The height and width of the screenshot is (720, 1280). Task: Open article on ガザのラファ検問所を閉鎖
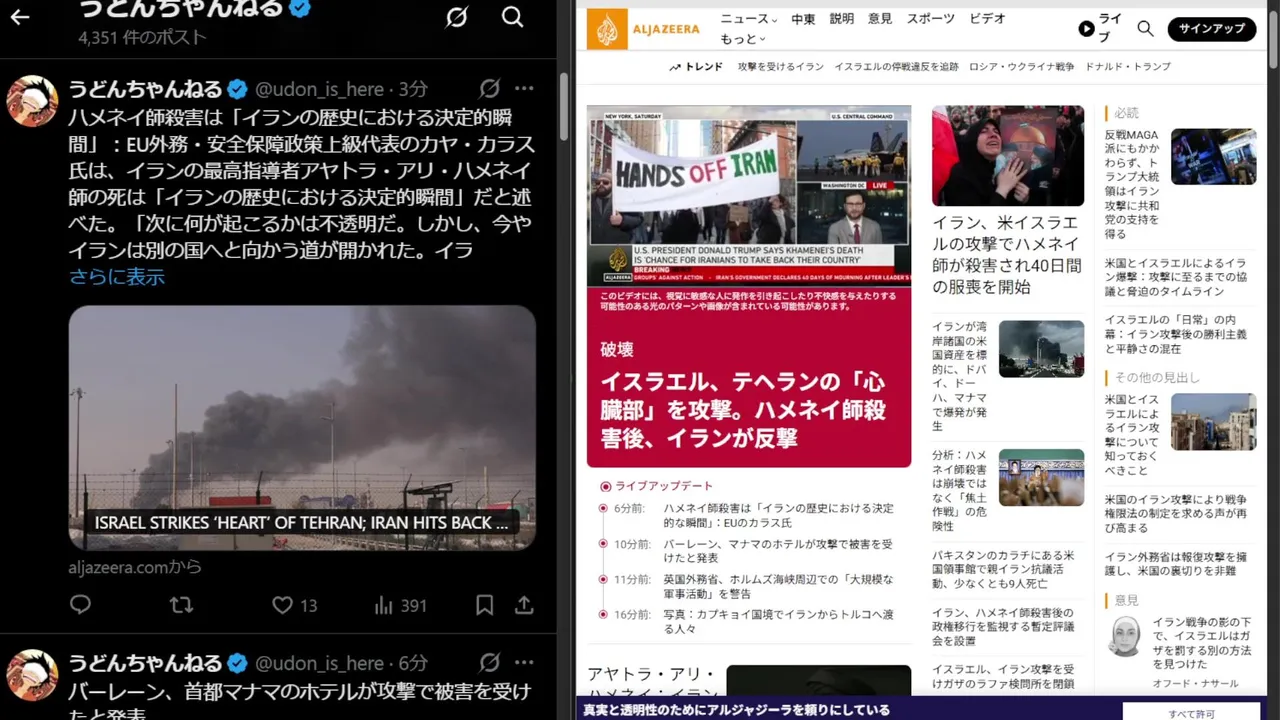[x=1003, y=676]
